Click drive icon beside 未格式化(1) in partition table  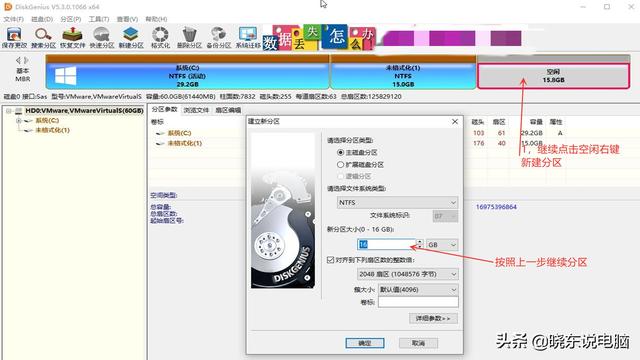[x=160, y=143]
